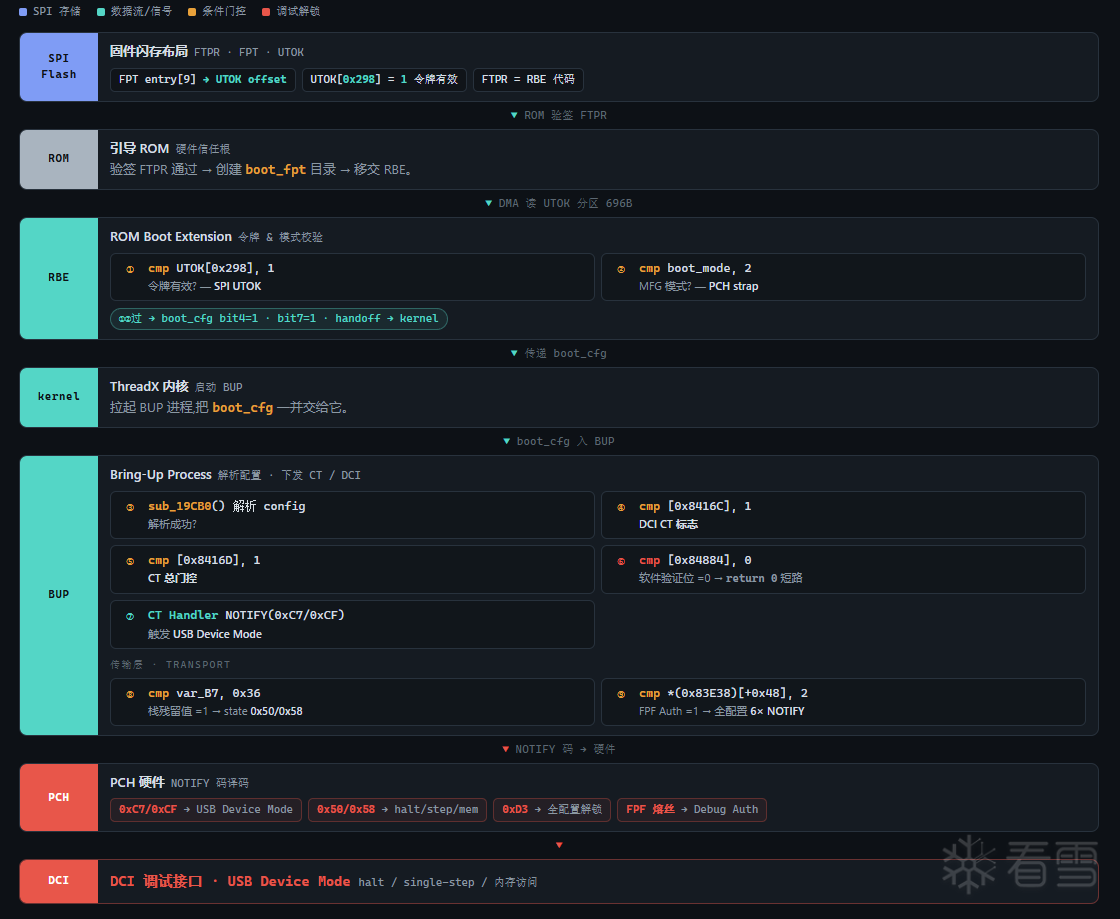Select the SPI Flash stage label

(x=59, y=66)
